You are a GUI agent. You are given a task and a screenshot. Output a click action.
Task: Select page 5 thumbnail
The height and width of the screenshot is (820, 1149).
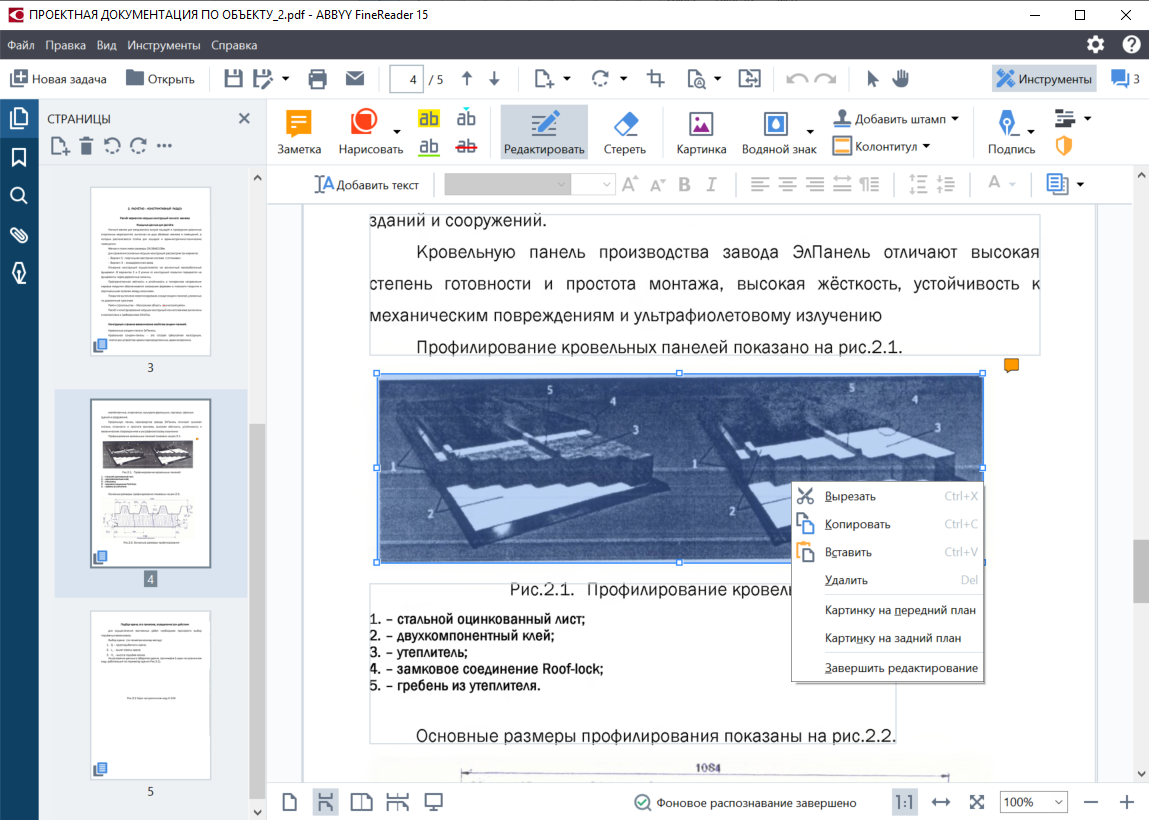pos(150,695)
